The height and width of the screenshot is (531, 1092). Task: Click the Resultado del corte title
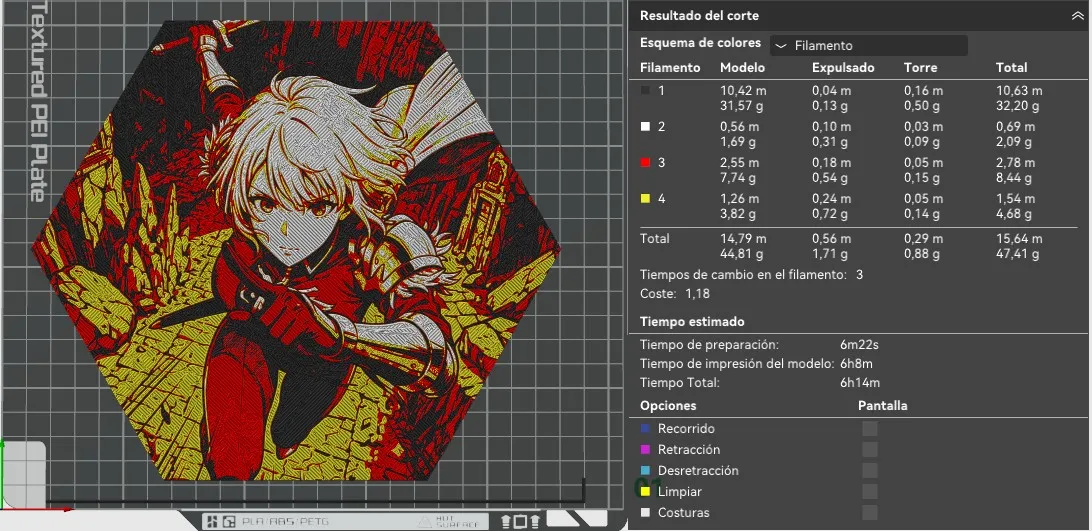point(699,15)
